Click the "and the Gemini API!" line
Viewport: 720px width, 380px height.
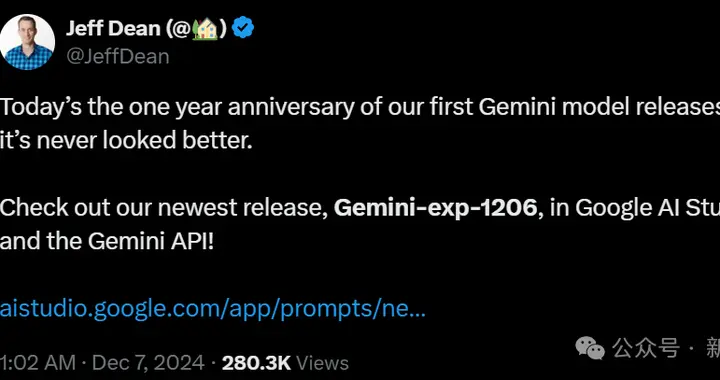[107, 242]
